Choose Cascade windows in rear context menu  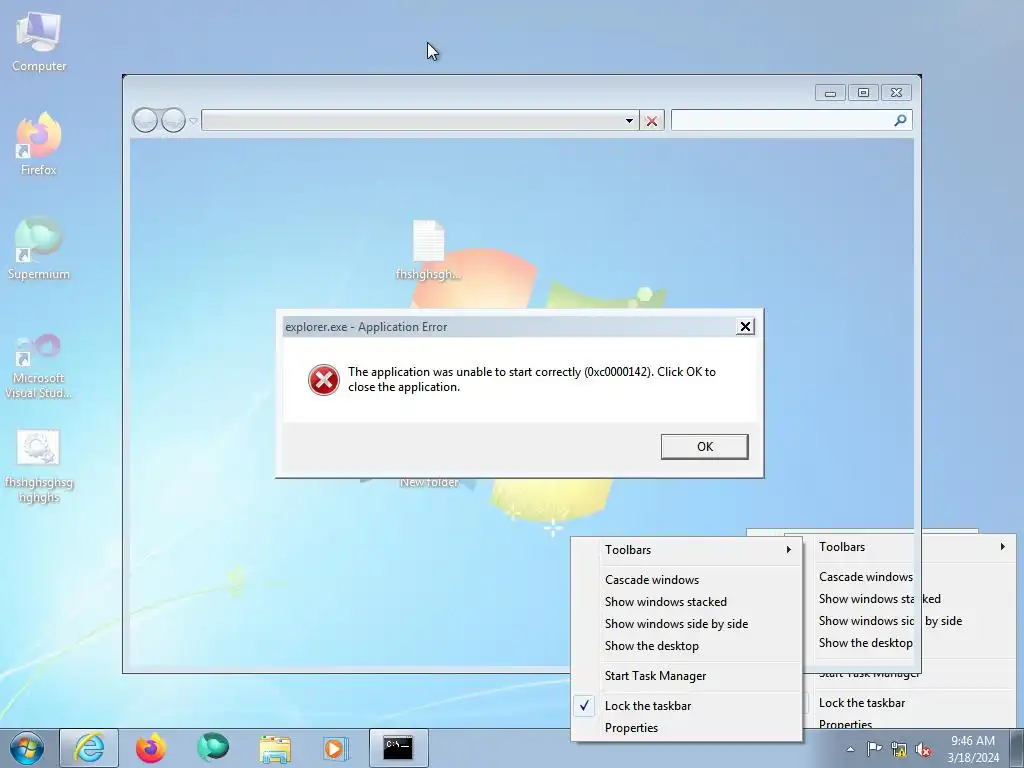[866, 577]
